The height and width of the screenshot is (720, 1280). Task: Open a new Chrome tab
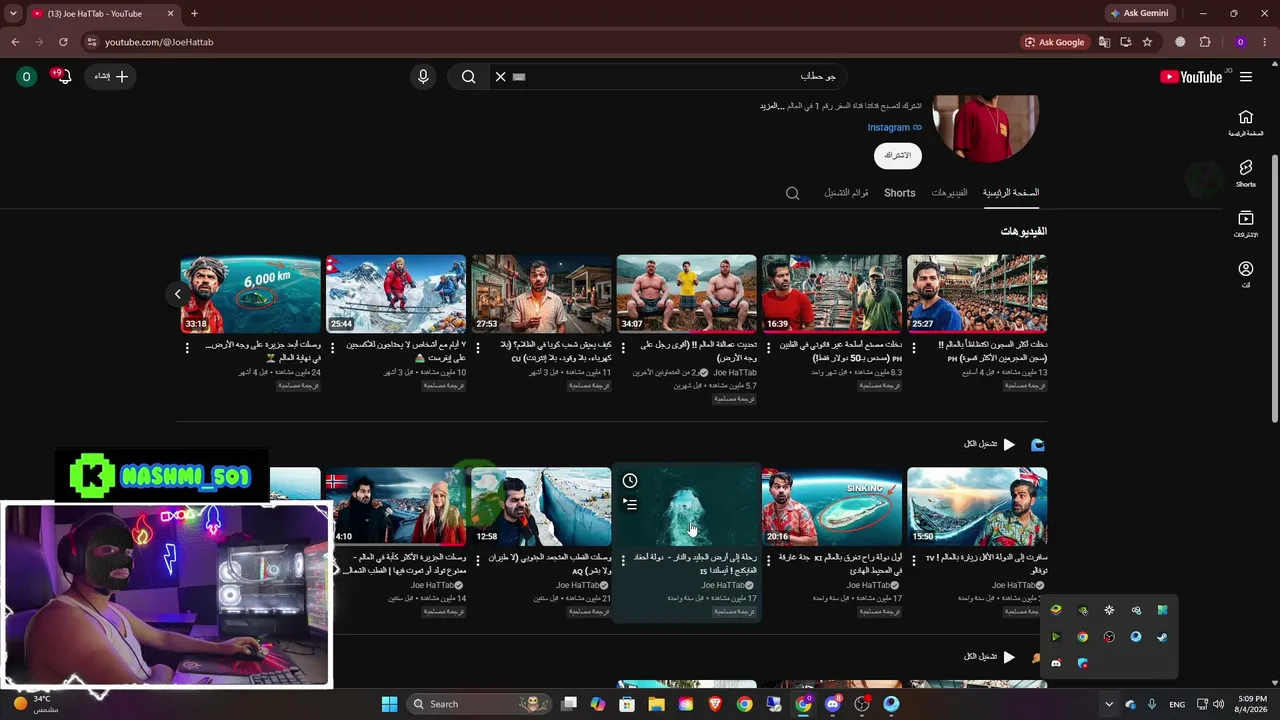194,14
